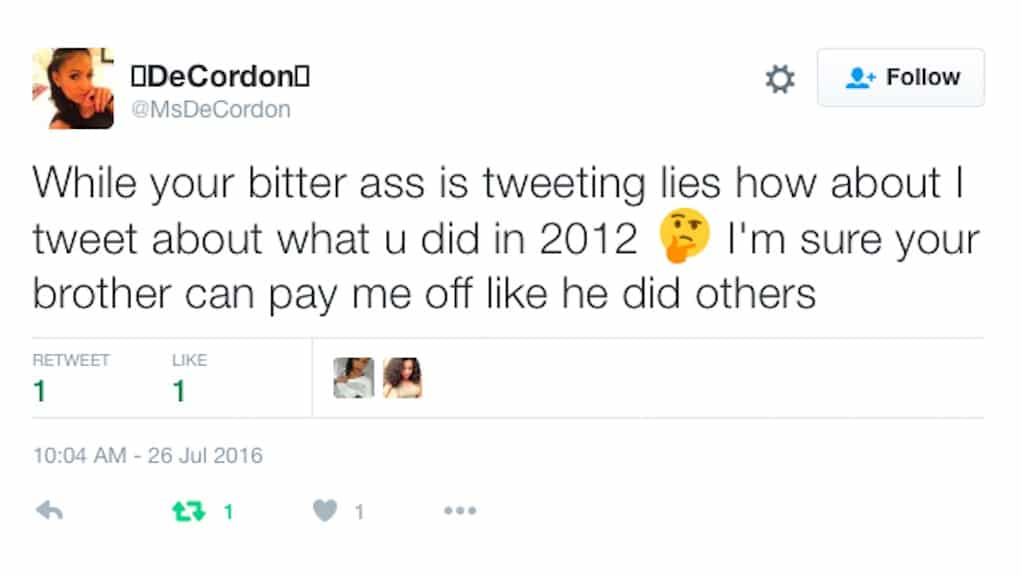Open the gear settings dropdown

[x=780, y=79]
